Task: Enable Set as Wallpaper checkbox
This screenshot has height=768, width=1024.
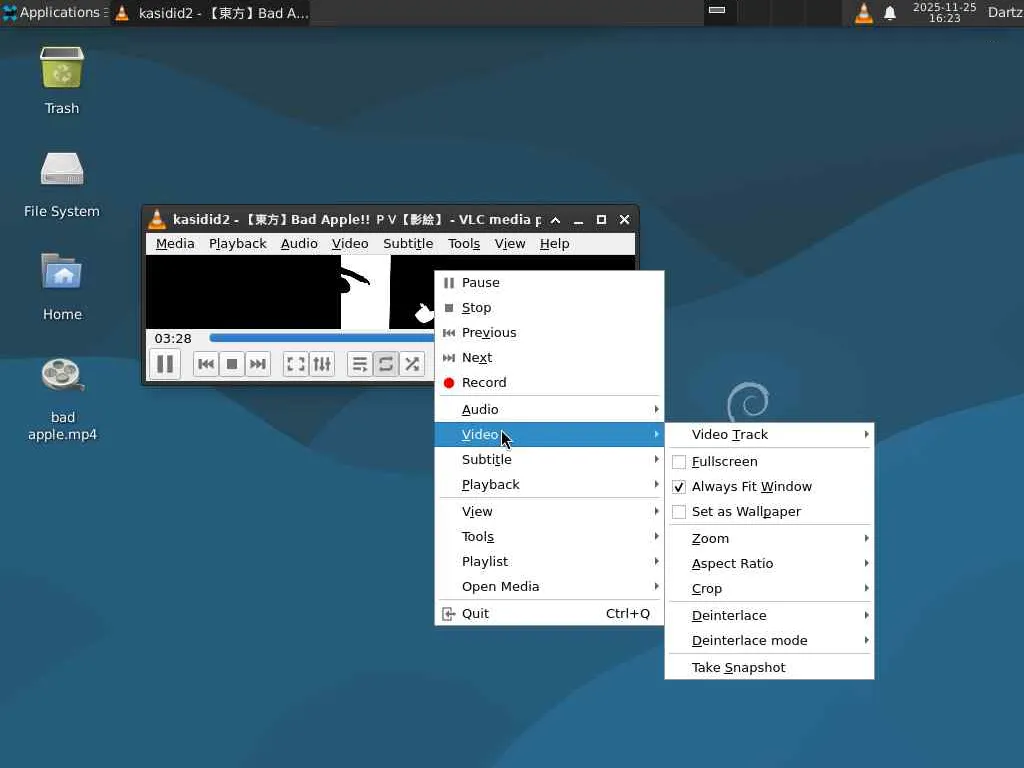Action: pos(679,512)
